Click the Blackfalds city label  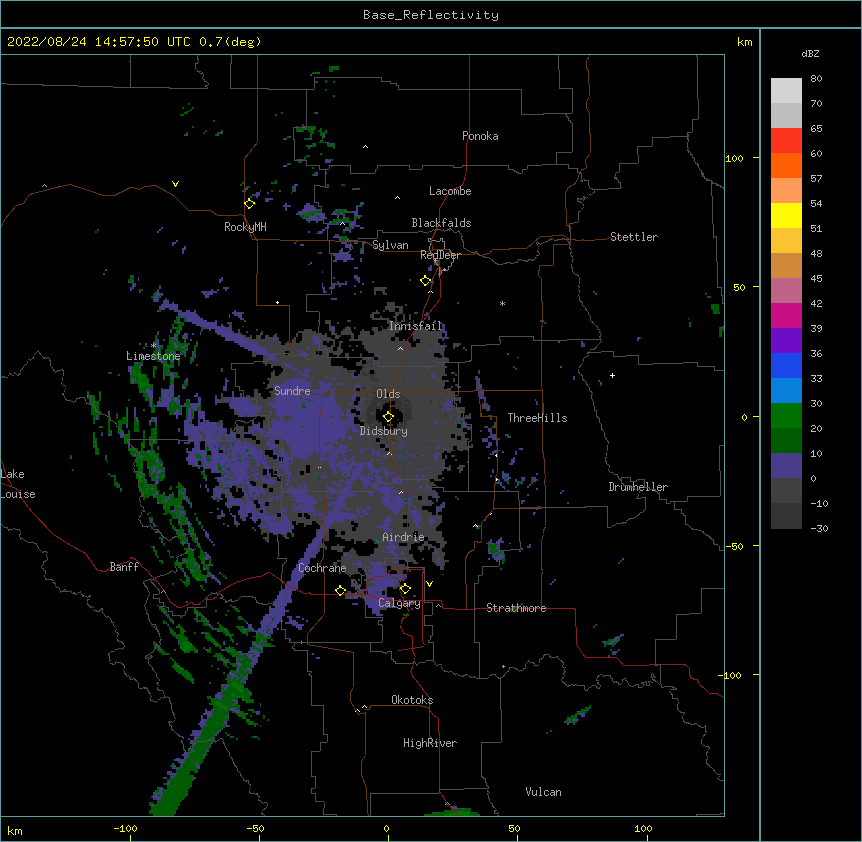441,223
